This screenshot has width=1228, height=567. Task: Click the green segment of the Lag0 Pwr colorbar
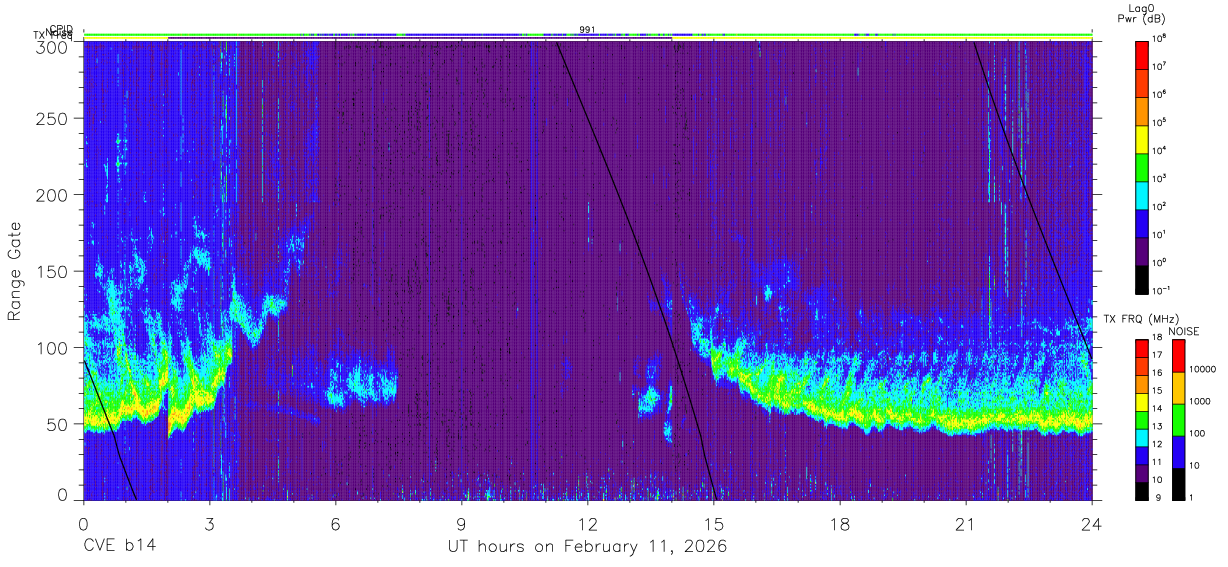pyautogui.click(x=1142, y=166)
